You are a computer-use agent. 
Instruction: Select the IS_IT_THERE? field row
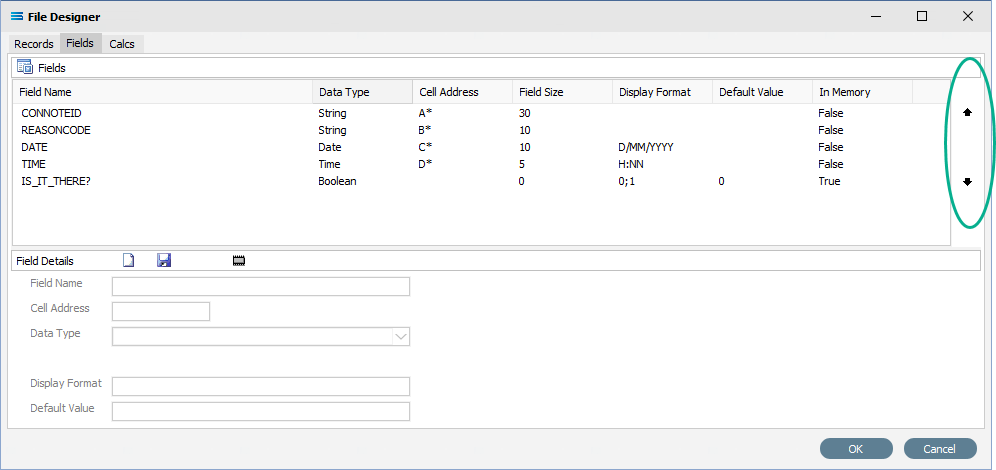(481, 181)
